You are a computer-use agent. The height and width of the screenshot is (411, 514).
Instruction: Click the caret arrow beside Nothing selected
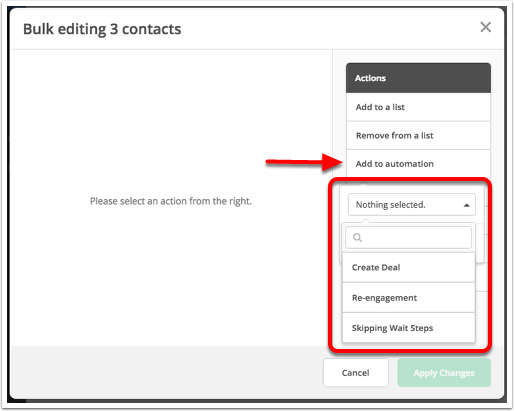[467, 205]
